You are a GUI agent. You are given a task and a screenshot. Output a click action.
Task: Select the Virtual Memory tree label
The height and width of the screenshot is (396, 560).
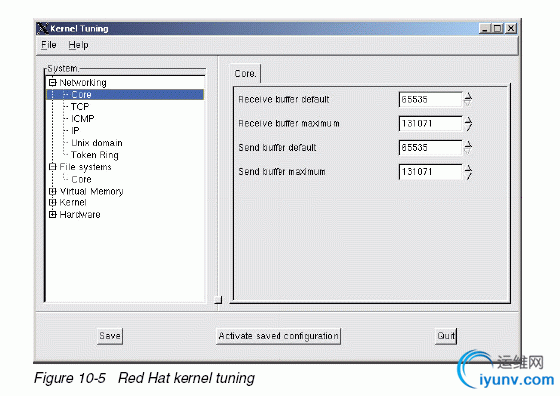point(91,191)
